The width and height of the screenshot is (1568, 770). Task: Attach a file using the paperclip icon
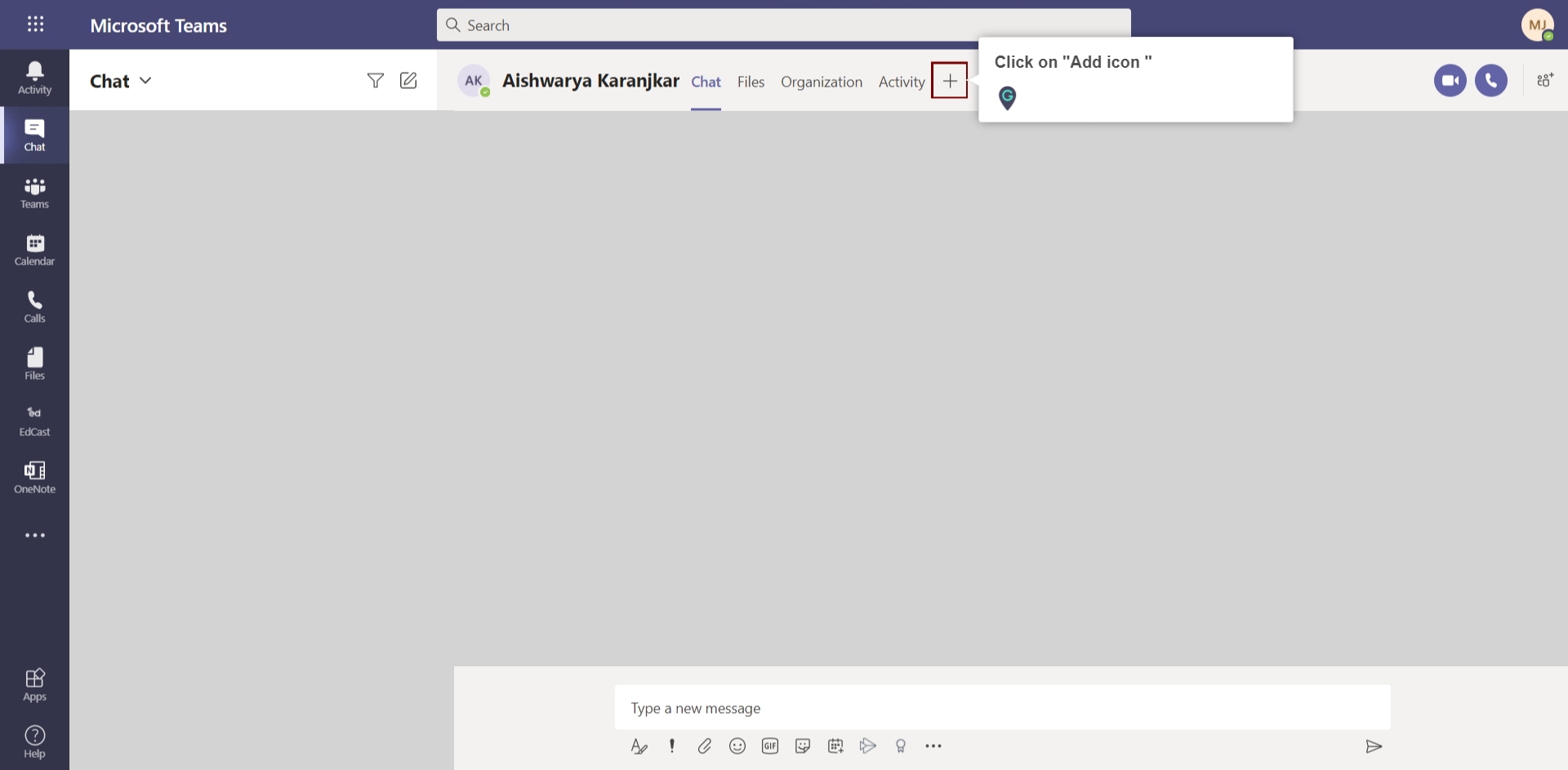tap(705, 746)
